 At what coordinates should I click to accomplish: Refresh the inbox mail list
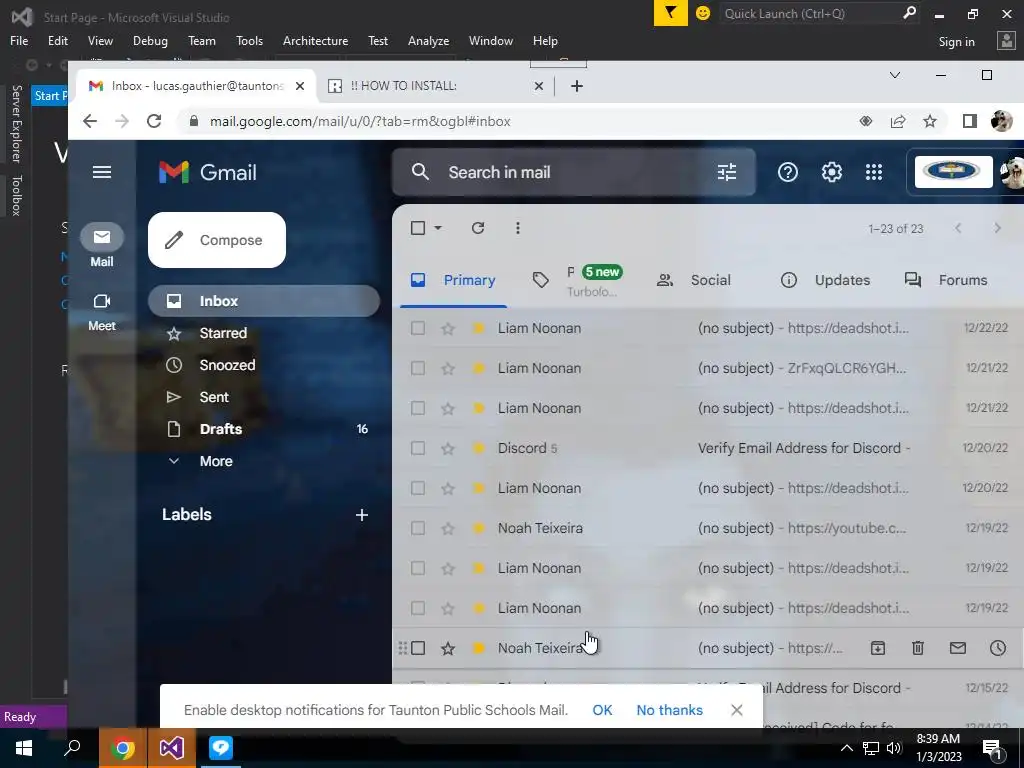pos(478,228)
